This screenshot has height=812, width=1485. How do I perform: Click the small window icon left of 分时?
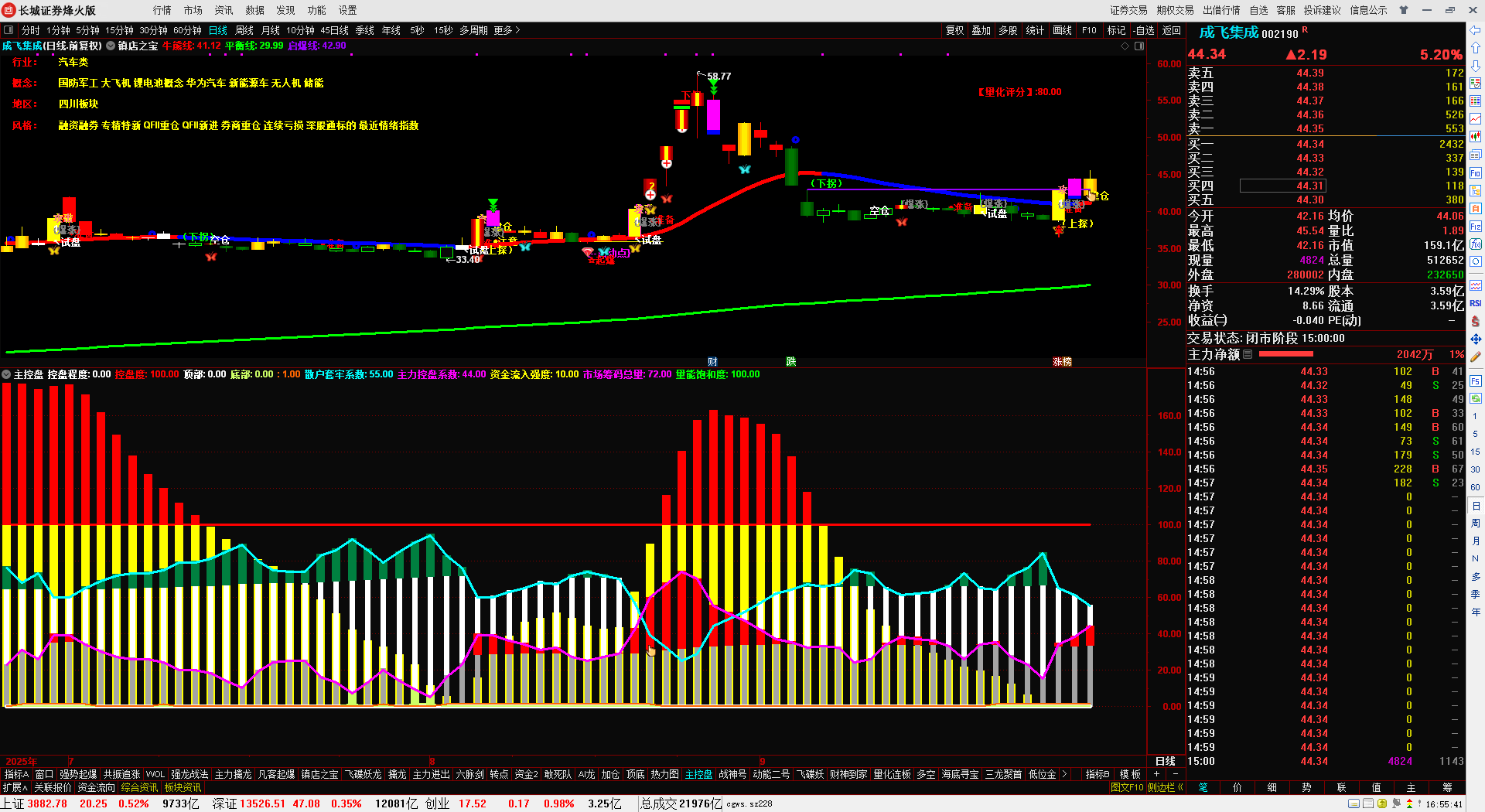(9, 30)
